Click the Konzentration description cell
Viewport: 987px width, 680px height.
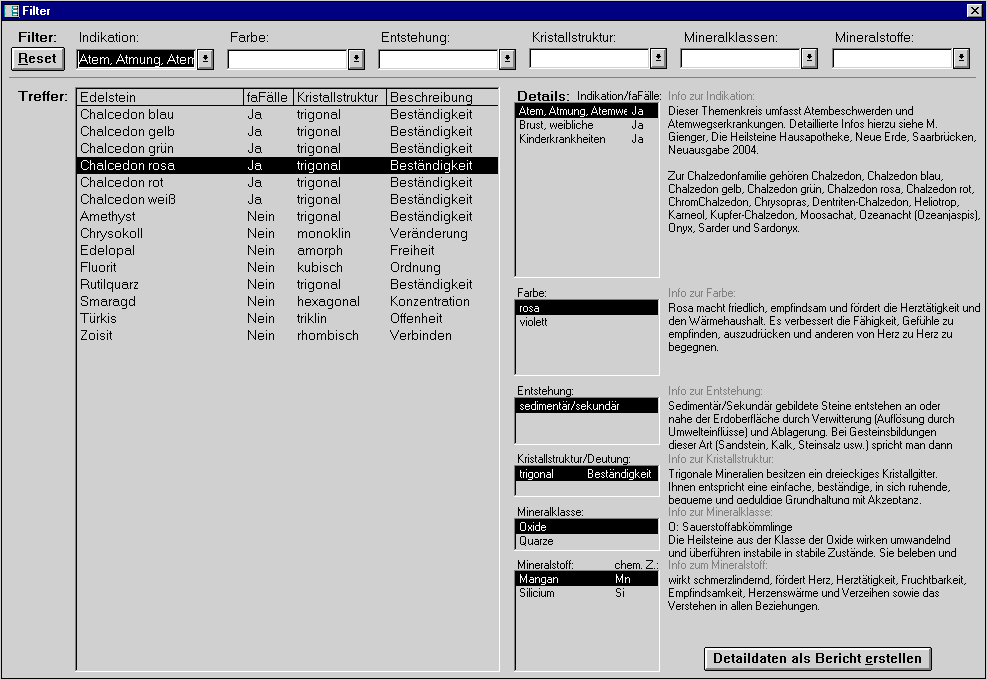(430, 302)
